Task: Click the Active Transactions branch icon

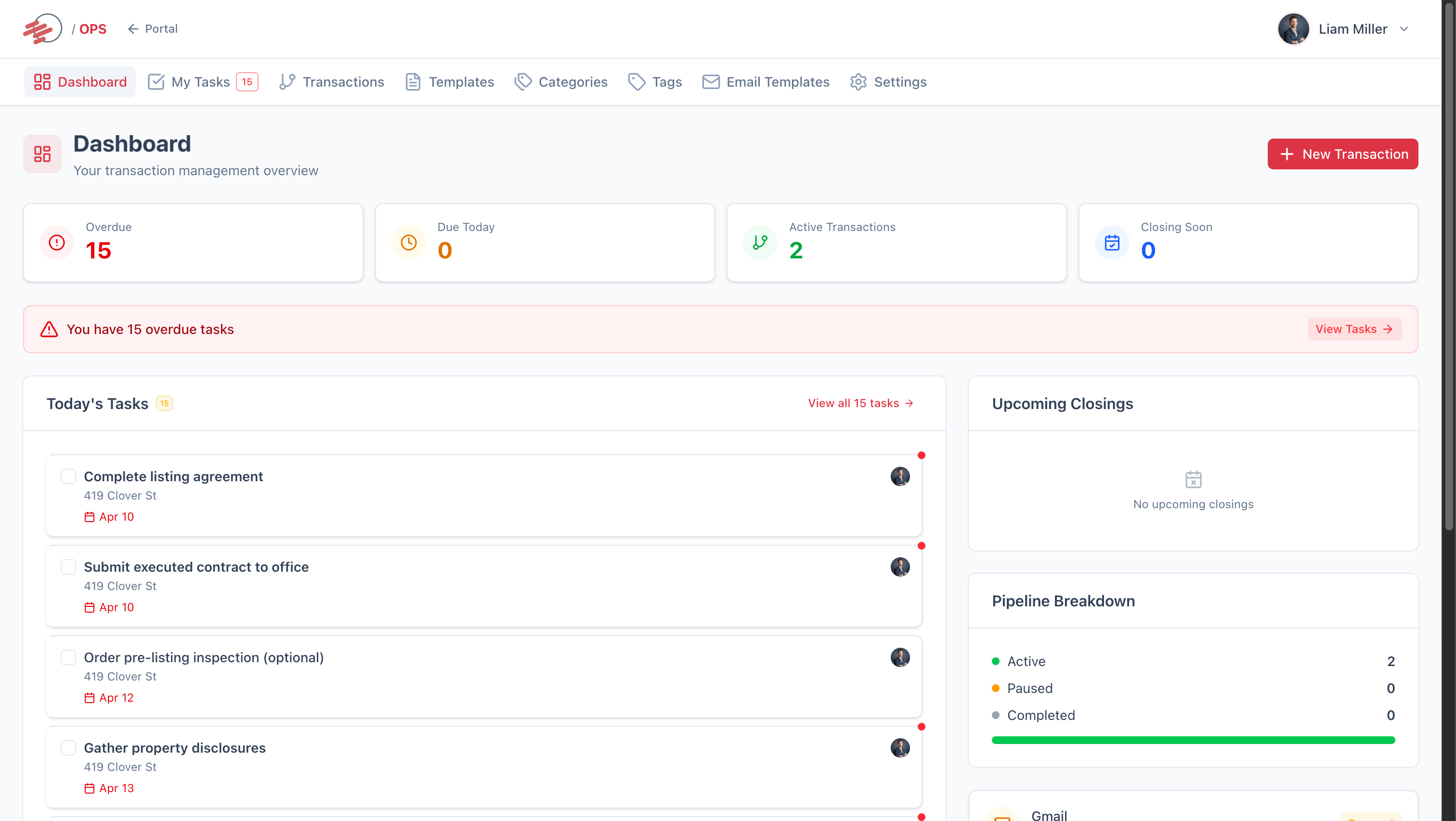Action: coord(760,243)
